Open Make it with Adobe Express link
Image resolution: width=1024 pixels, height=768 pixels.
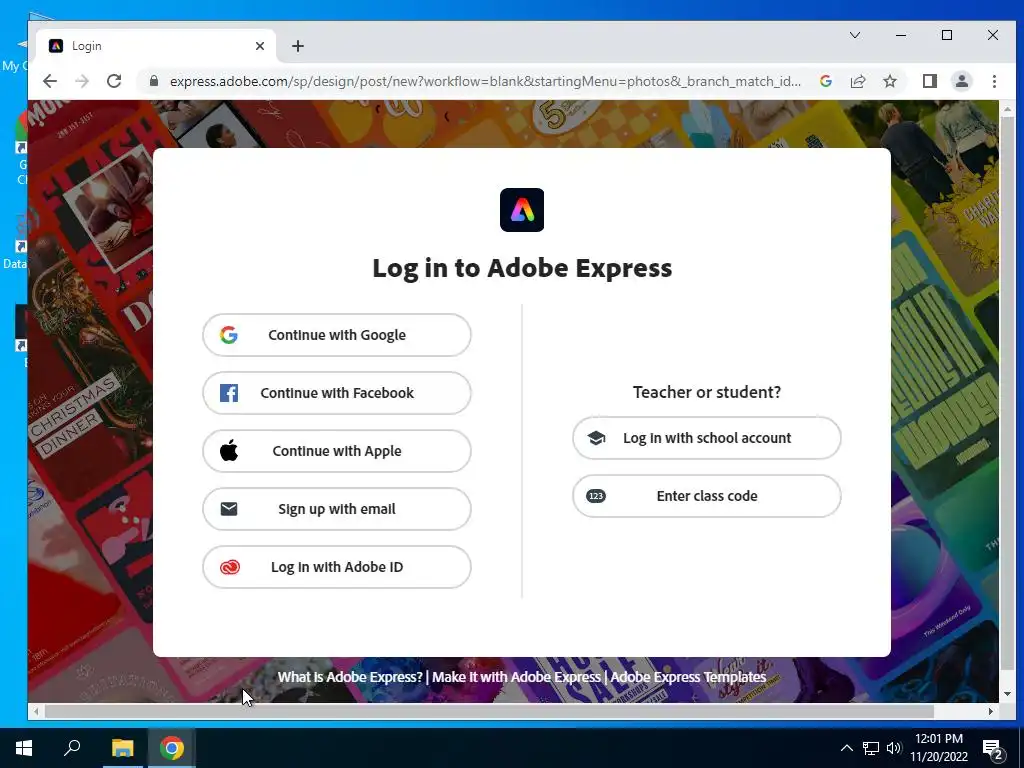[x=516, y=677]
